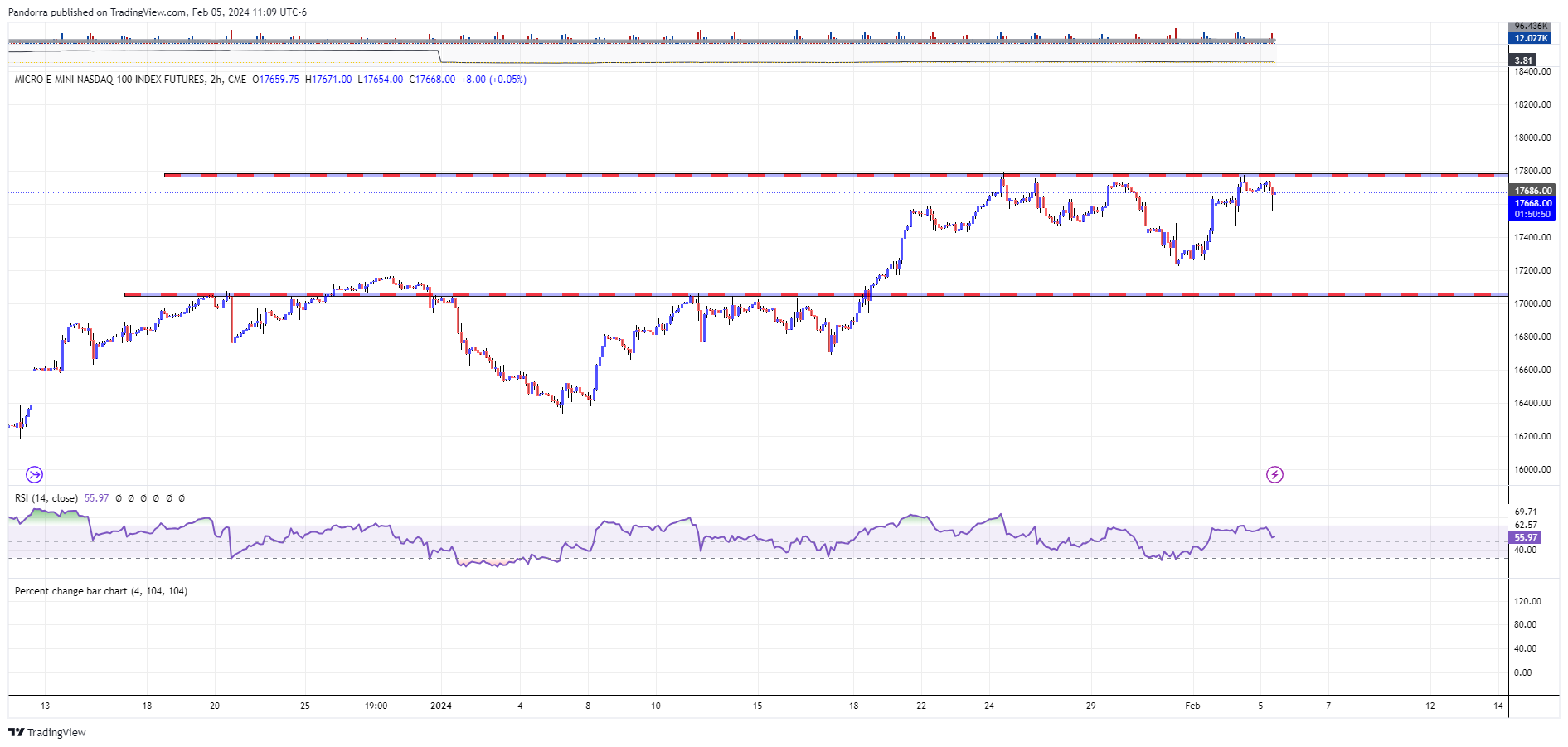Screen dimensions: 1568x747
Task: Click the close value C17668.00
Action: 432,80
